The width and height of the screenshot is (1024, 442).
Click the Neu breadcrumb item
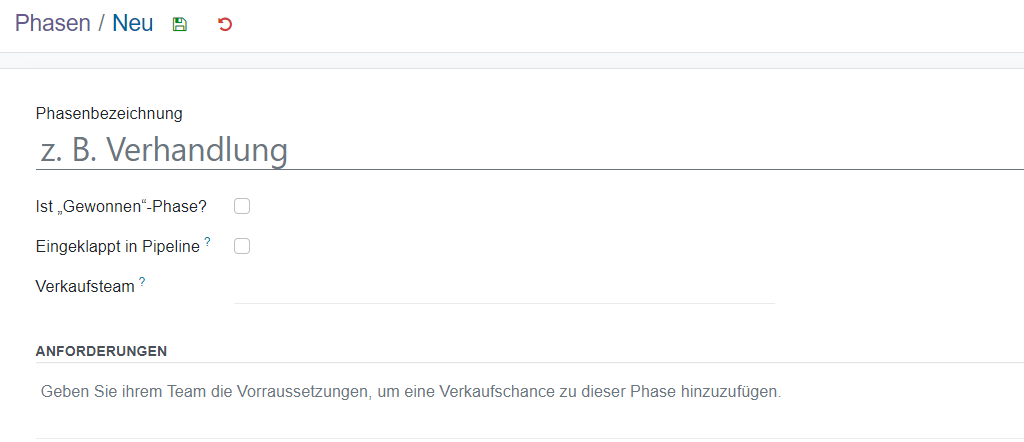(132, 24)
